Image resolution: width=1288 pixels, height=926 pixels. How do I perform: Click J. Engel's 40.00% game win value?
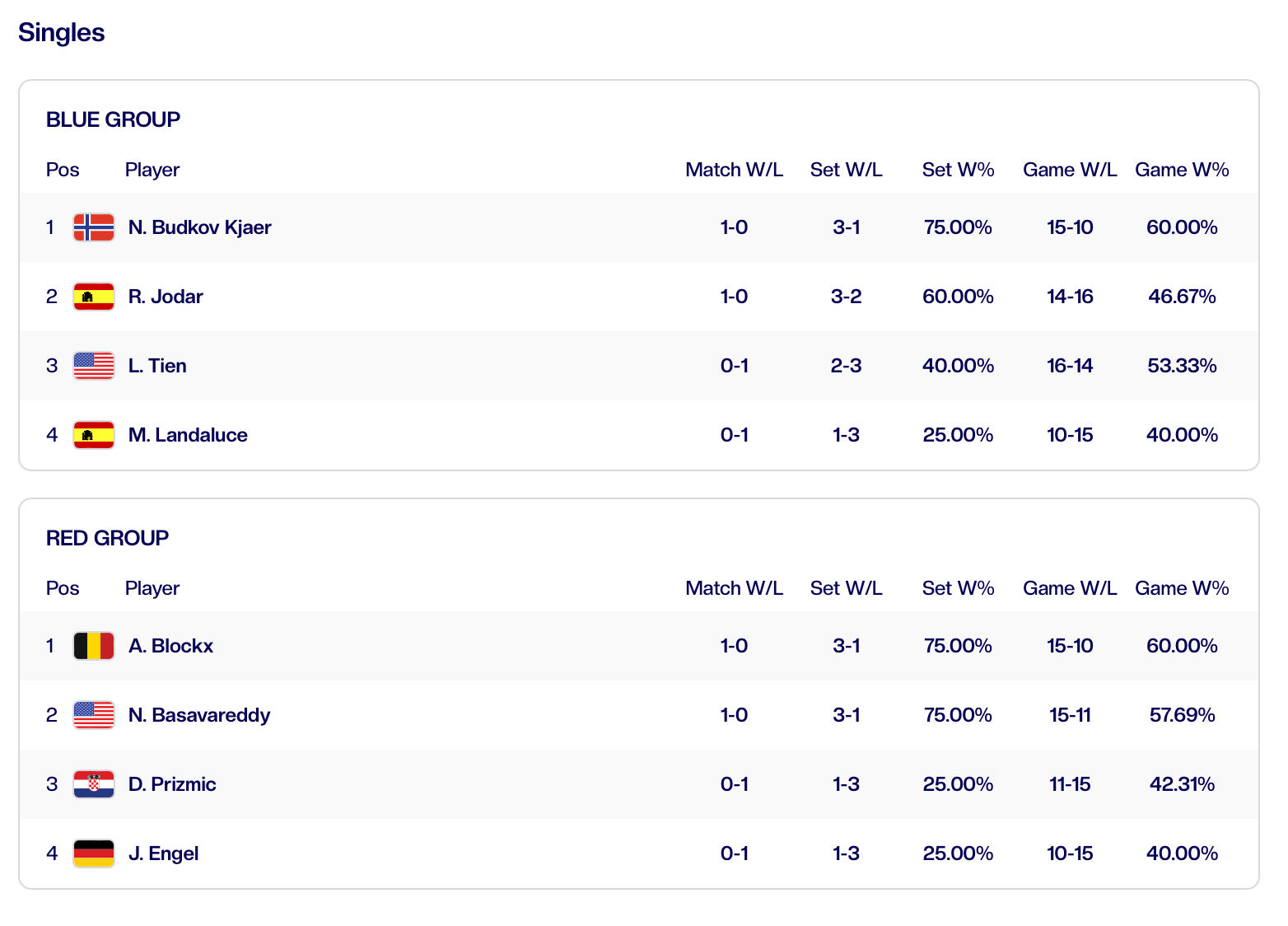(1182, 854)
